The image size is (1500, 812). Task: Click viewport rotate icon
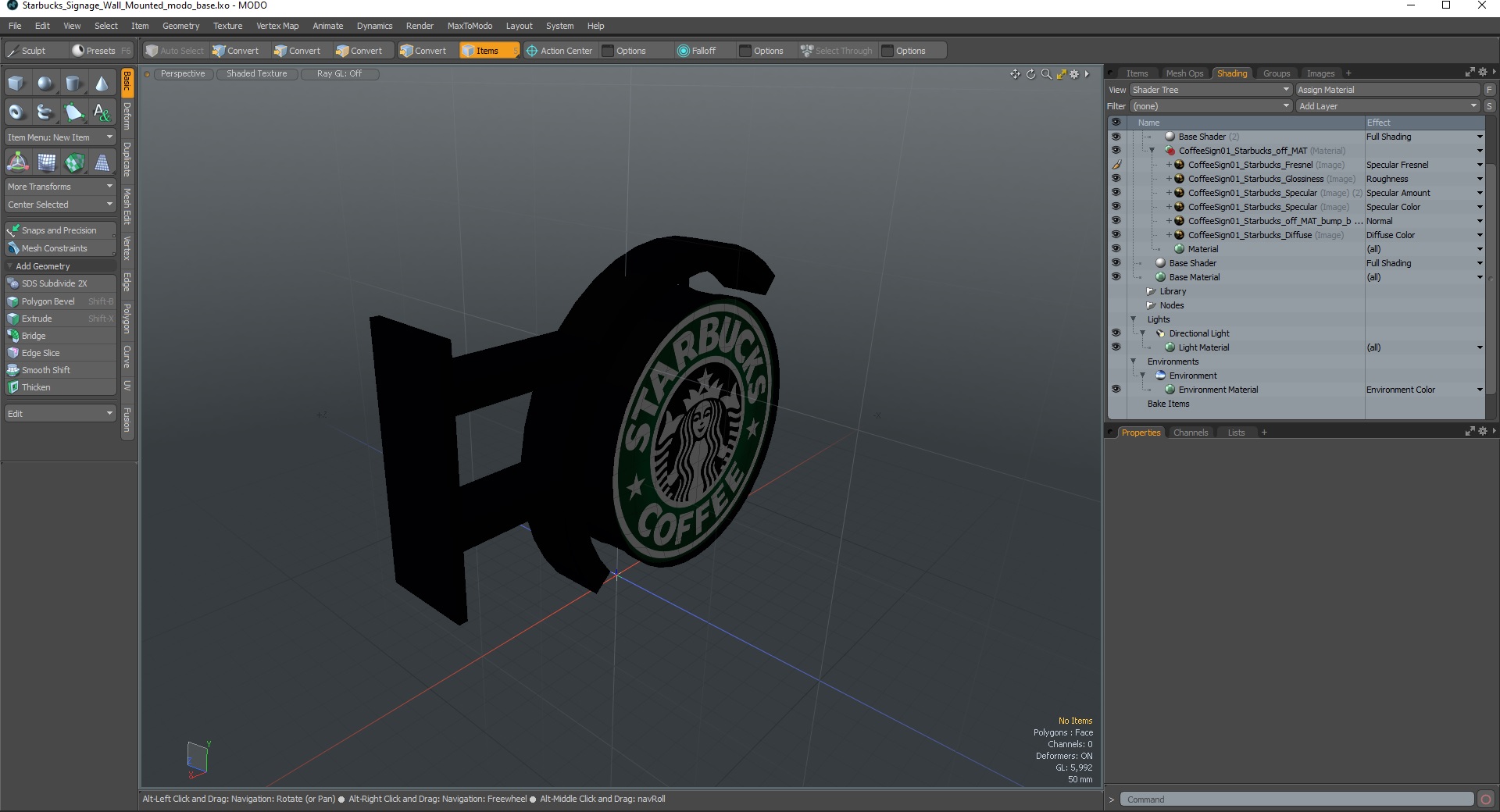pos(1030,74)
